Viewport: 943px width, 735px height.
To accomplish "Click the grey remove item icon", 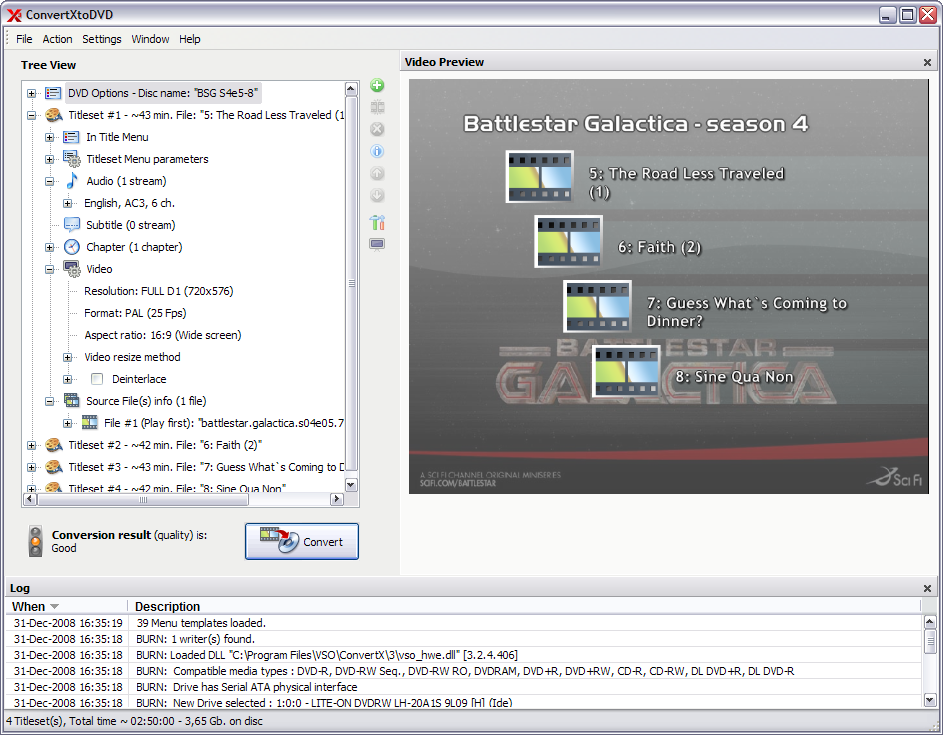I will 377,129.
